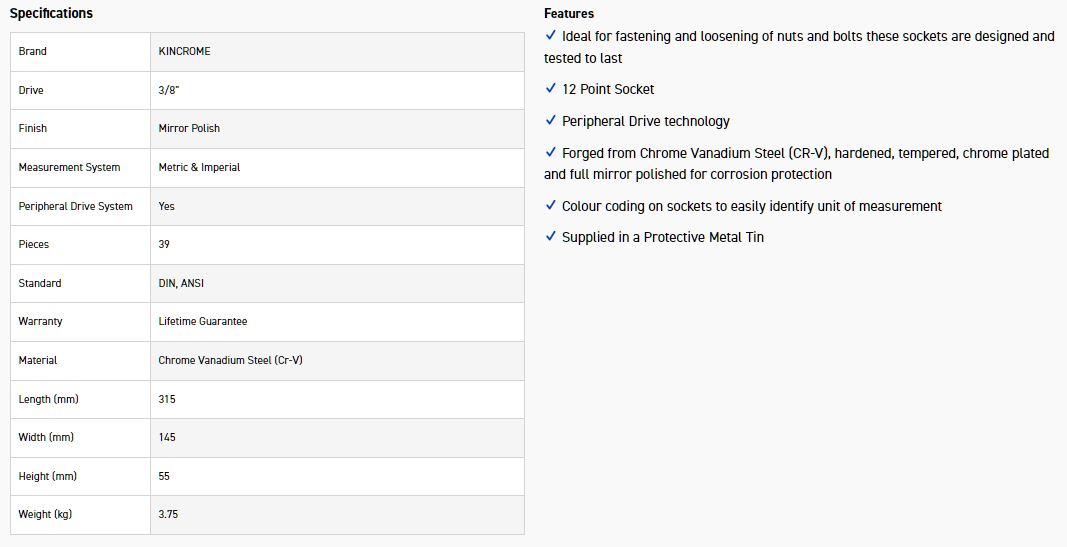This screenshot has height=547, width=1067.
Task: Click the 3/8" drive value
Action: click(x=171, y=90)
